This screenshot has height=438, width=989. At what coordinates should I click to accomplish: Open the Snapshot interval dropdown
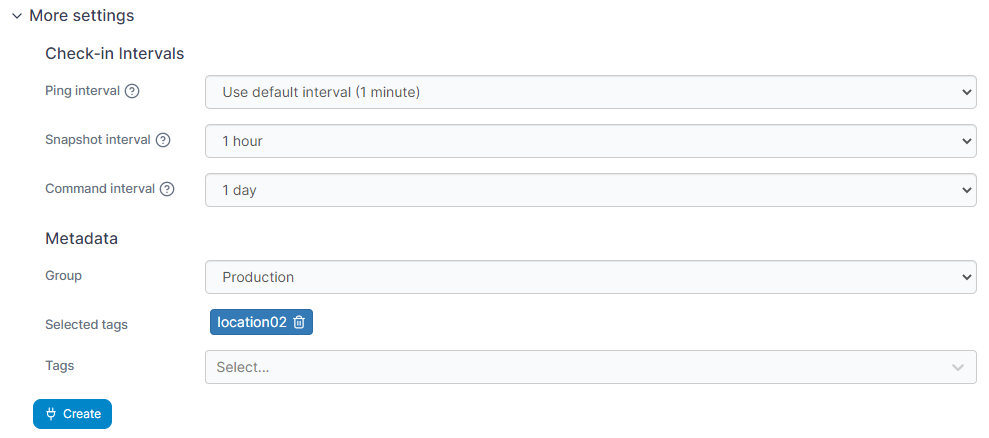click(590, 141)
